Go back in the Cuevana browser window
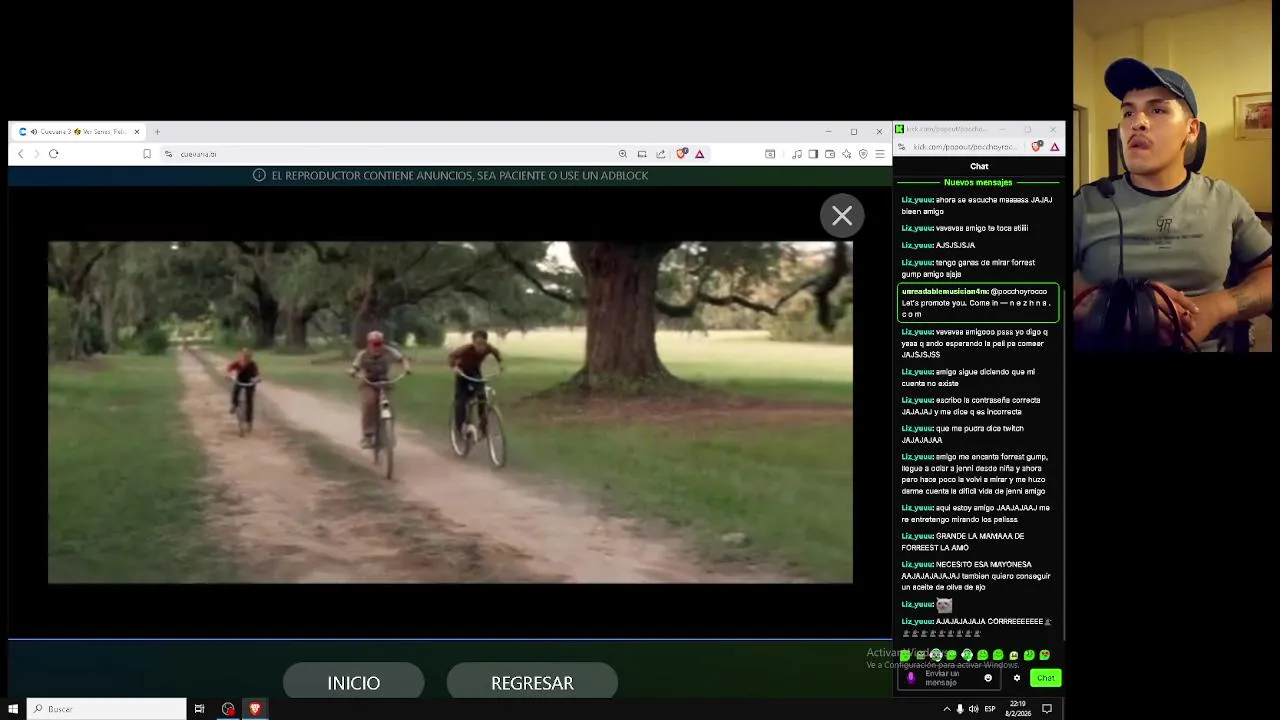The image size is (1280, 720). point(20,154)
